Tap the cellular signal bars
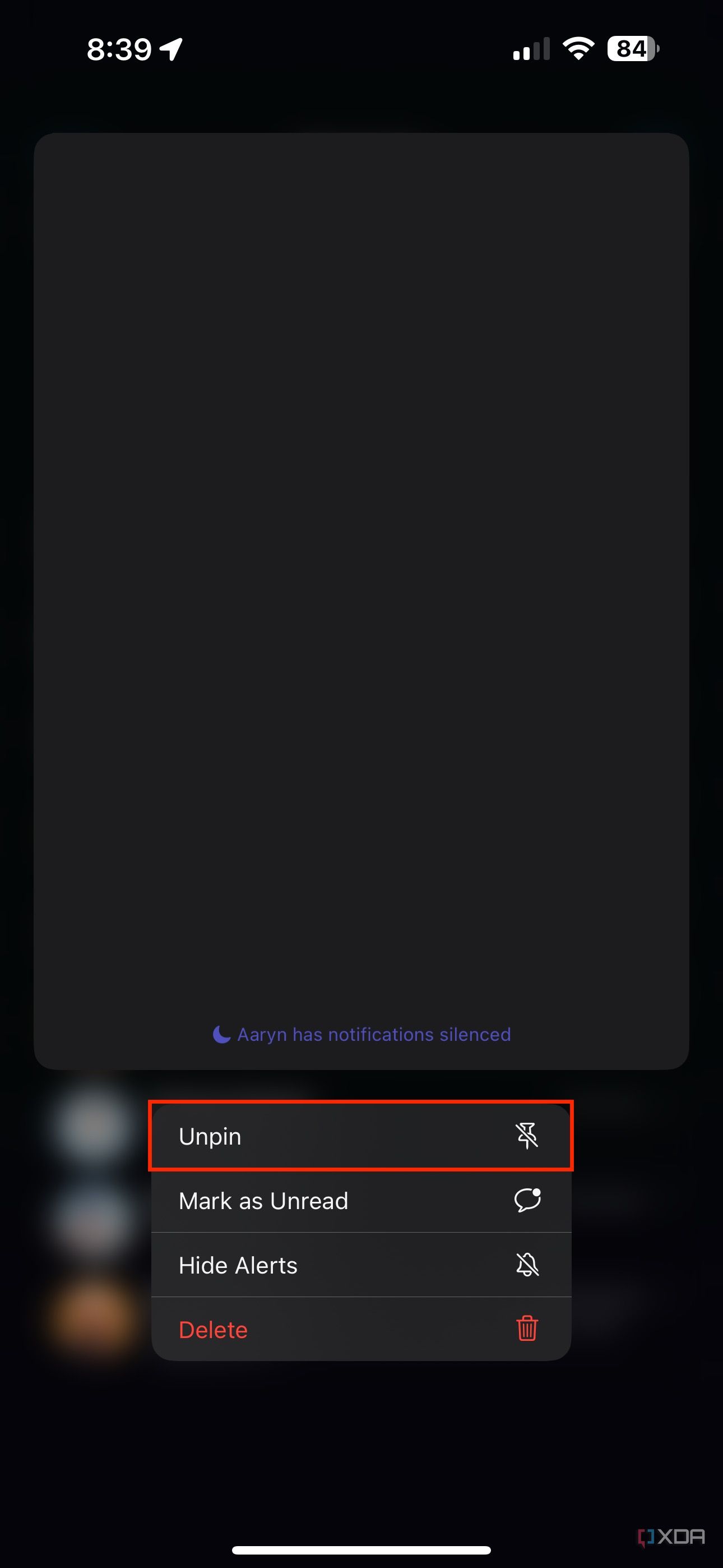The image size is (723, 1568). tap(531, 49)
